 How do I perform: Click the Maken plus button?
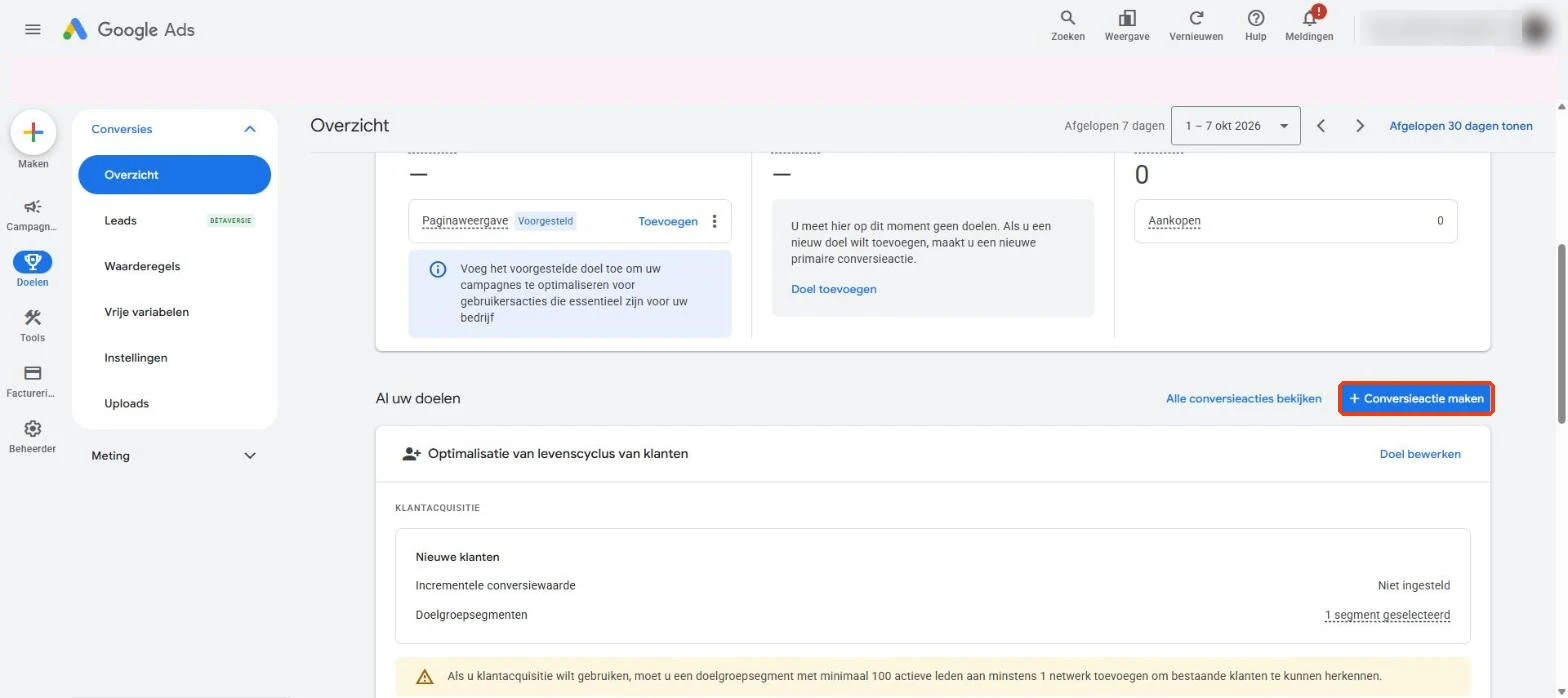click(x=33, y=132)
